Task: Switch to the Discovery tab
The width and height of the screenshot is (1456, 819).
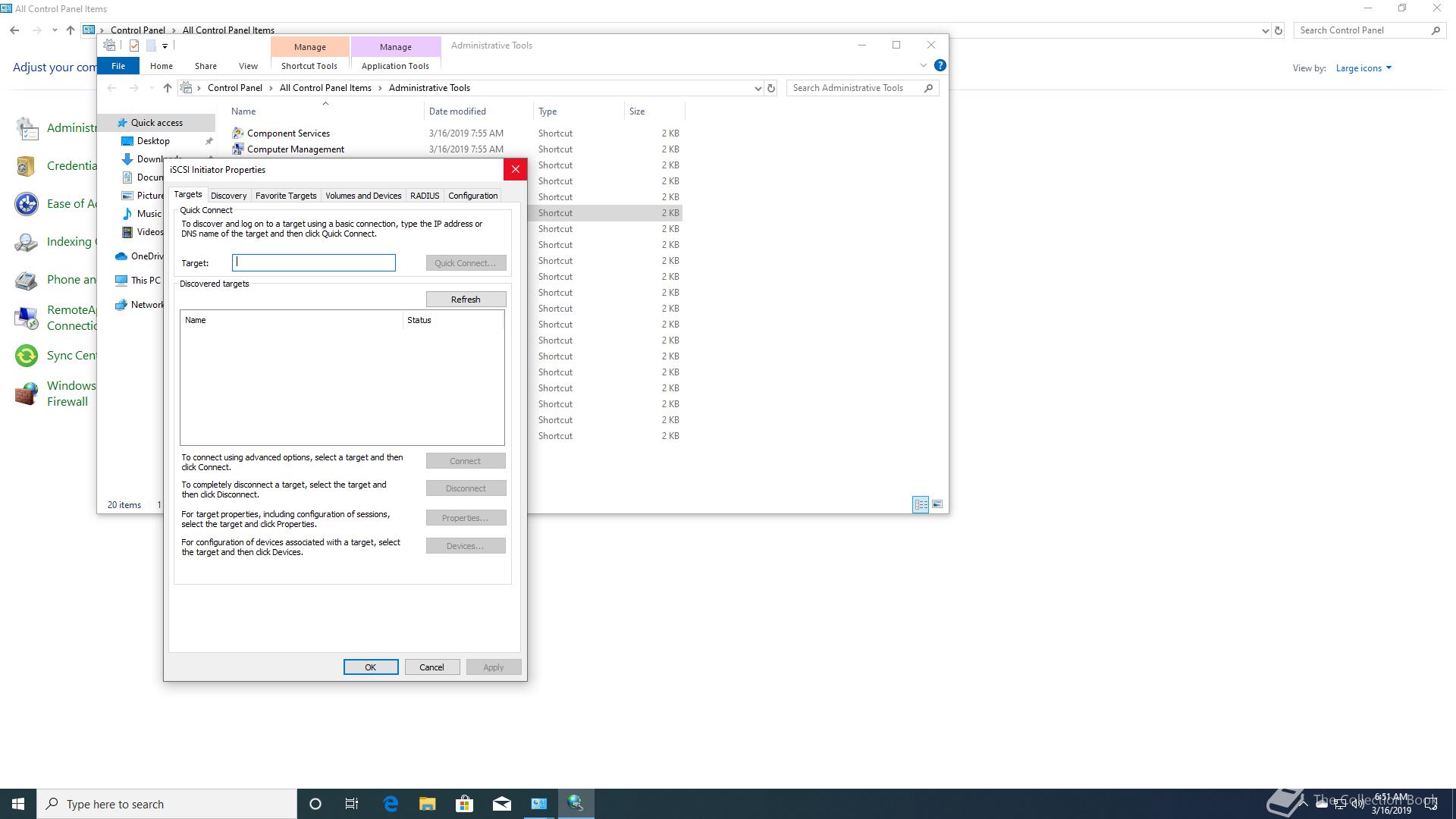Action: pyautogui.click(x=228, y=196)
